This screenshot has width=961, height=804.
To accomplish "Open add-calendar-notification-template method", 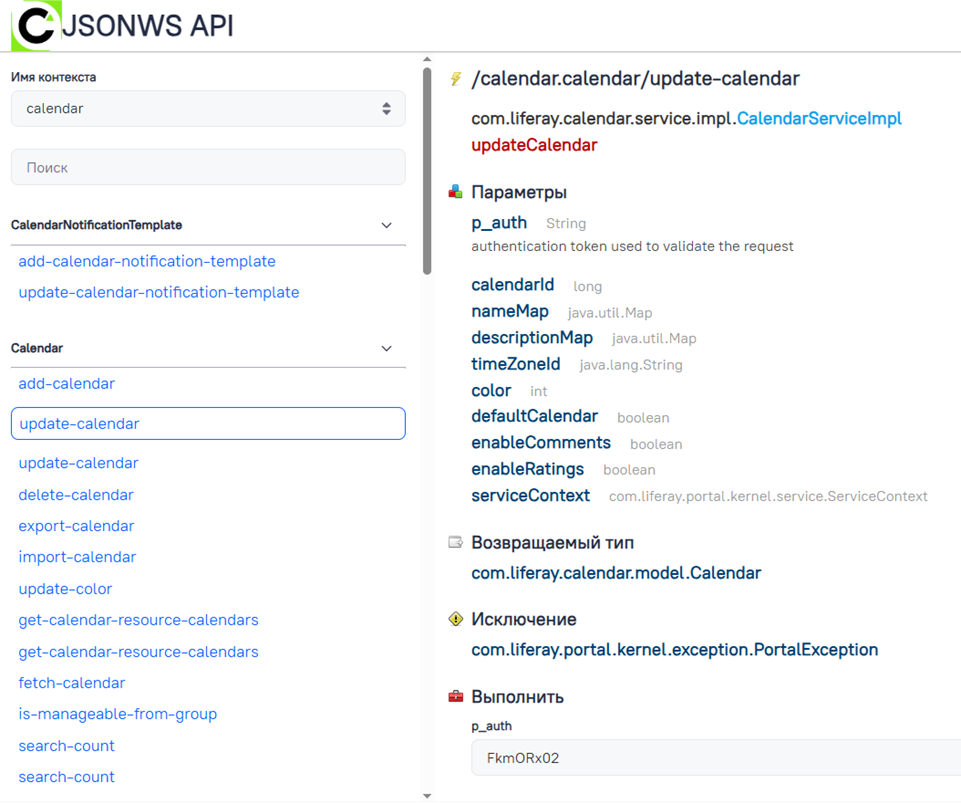I will 147,261.
